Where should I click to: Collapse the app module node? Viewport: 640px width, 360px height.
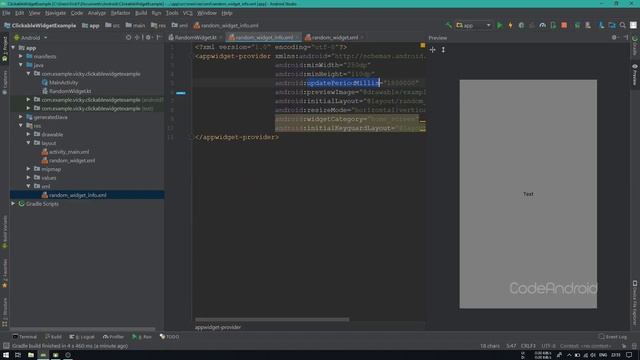click(13, 48)
